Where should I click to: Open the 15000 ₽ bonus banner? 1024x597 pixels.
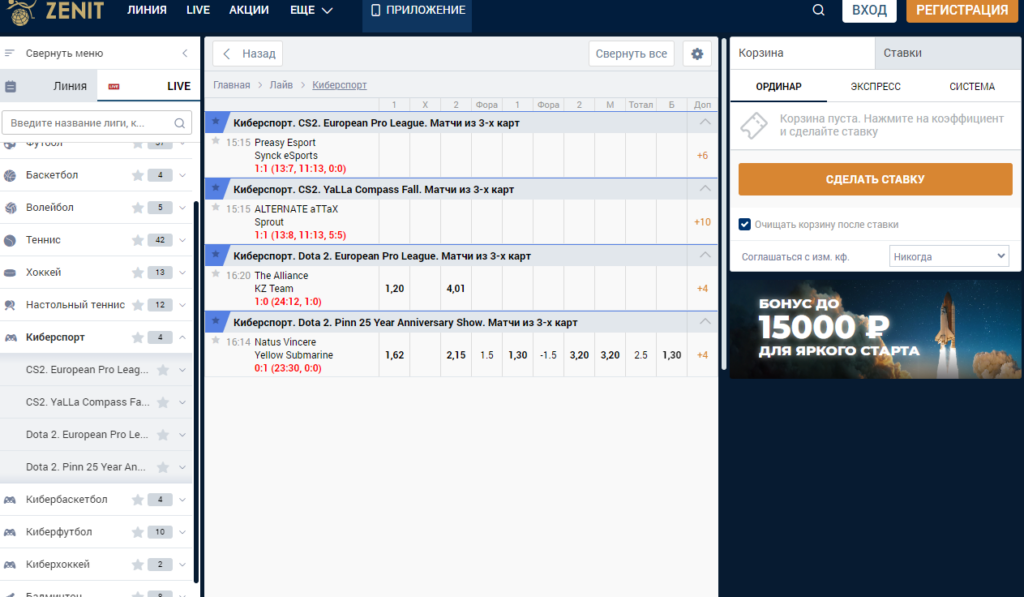pos(875,329)
